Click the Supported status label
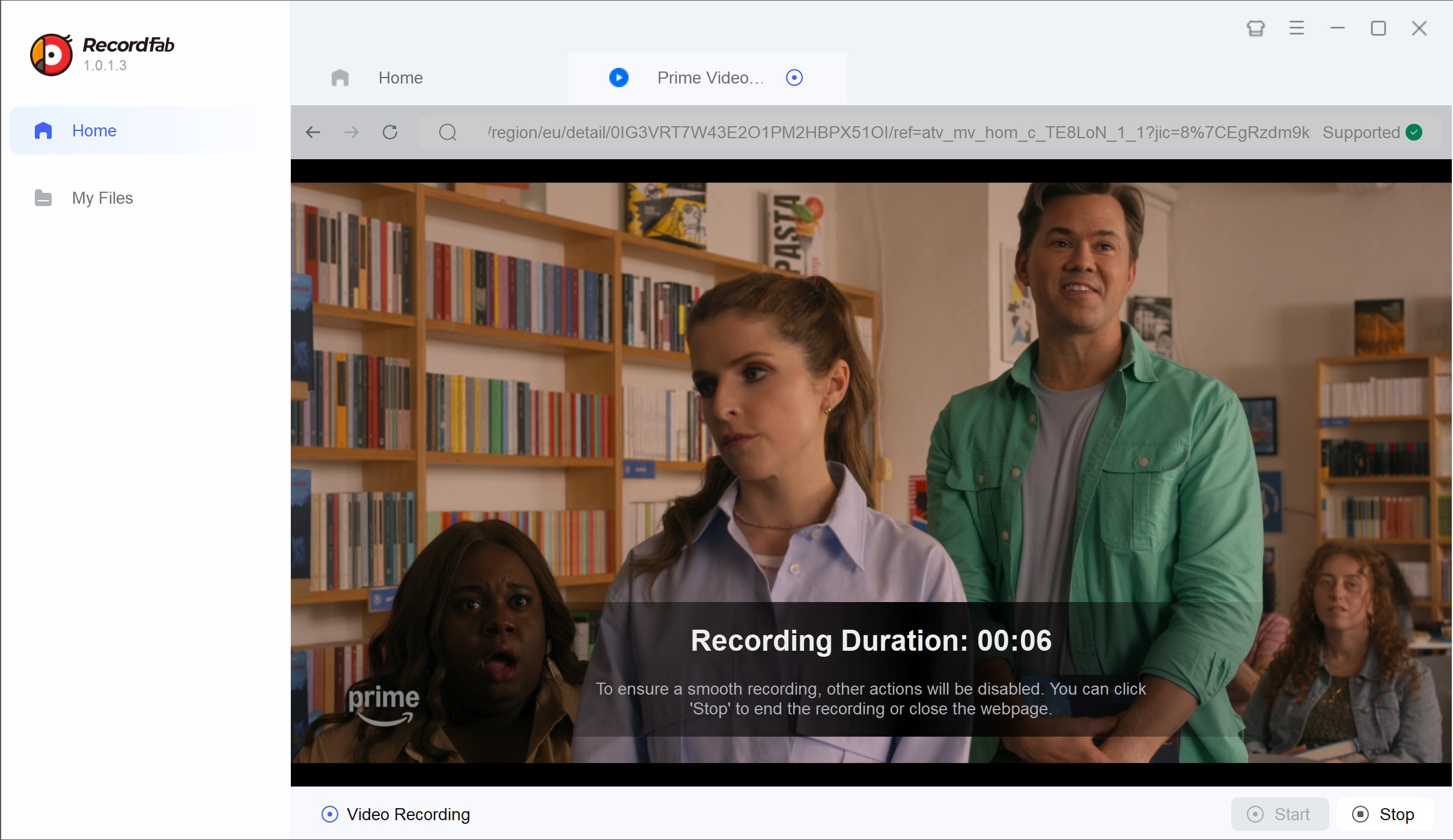Screen dimensions: 1453x840 [1361, 132]
